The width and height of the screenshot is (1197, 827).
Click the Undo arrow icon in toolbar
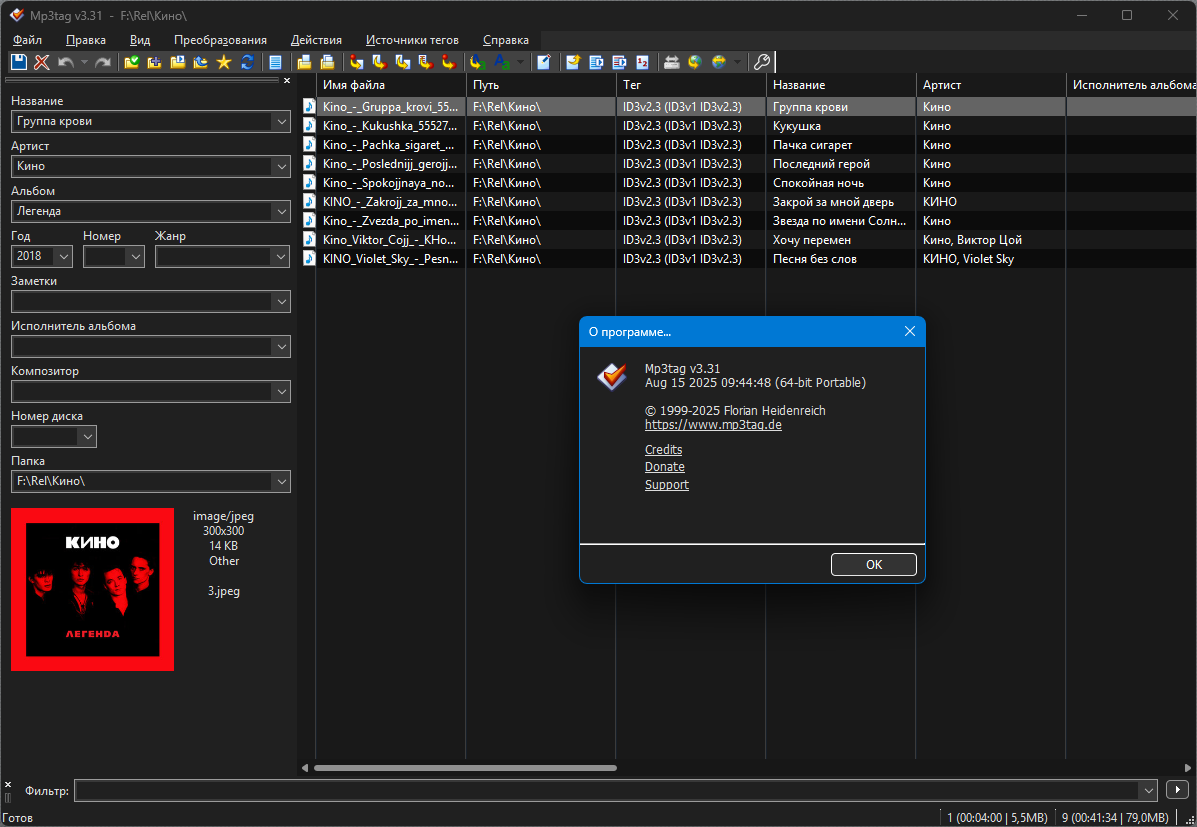click(66, 63)
